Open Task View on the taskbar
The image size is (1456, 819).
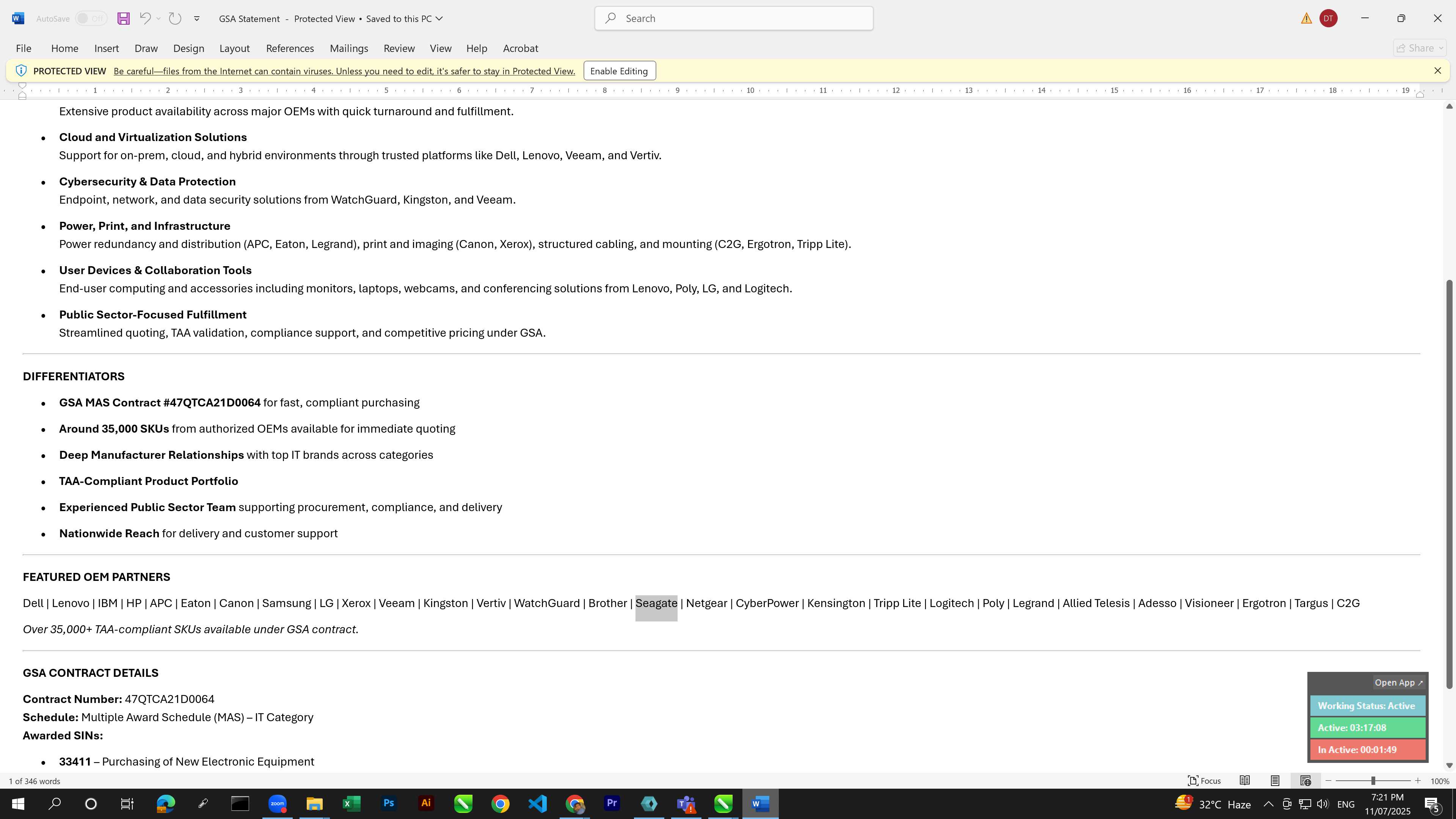[127, 804]
